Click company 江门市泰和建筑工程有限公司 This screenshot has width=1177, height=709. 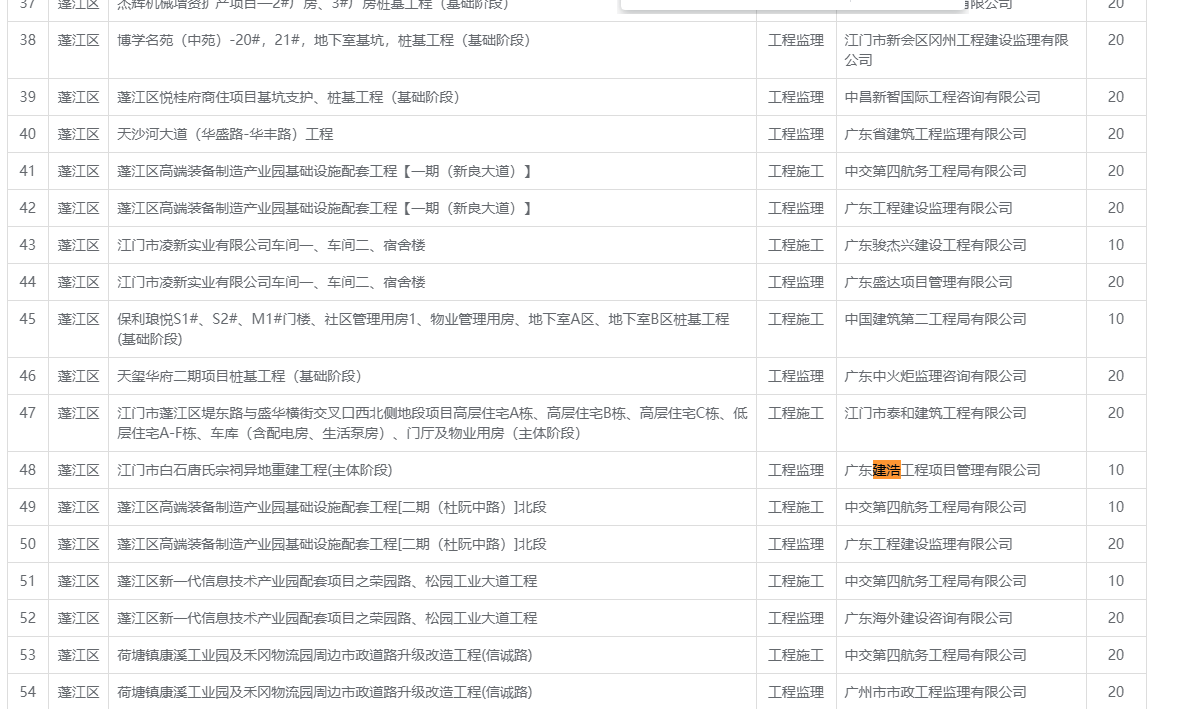click(x=935, y=413)
